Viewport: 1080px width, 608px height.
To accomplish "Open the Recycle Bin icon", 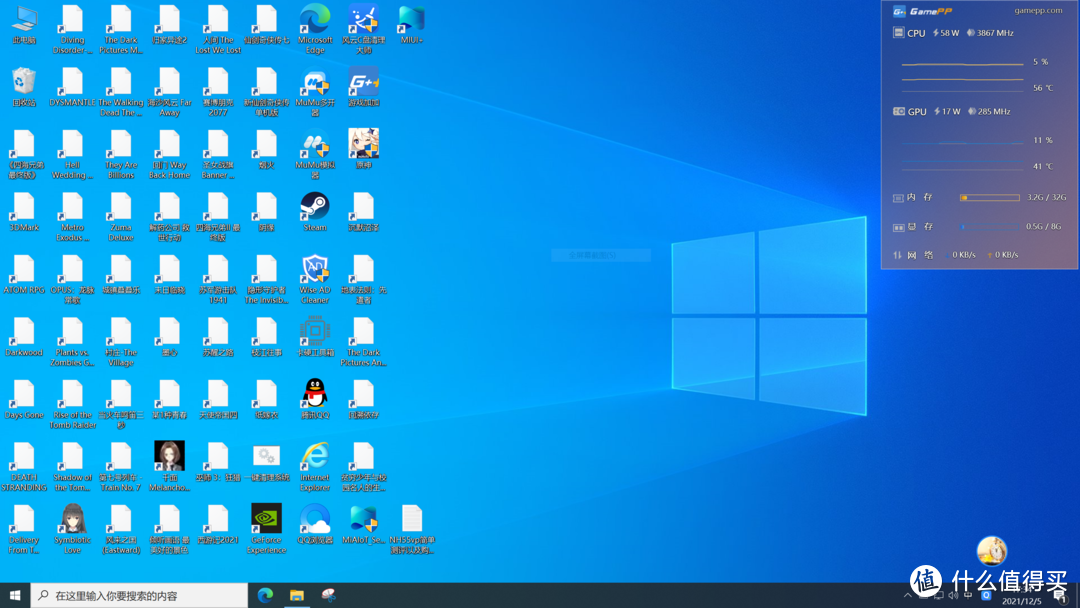I will click(24, 83).
